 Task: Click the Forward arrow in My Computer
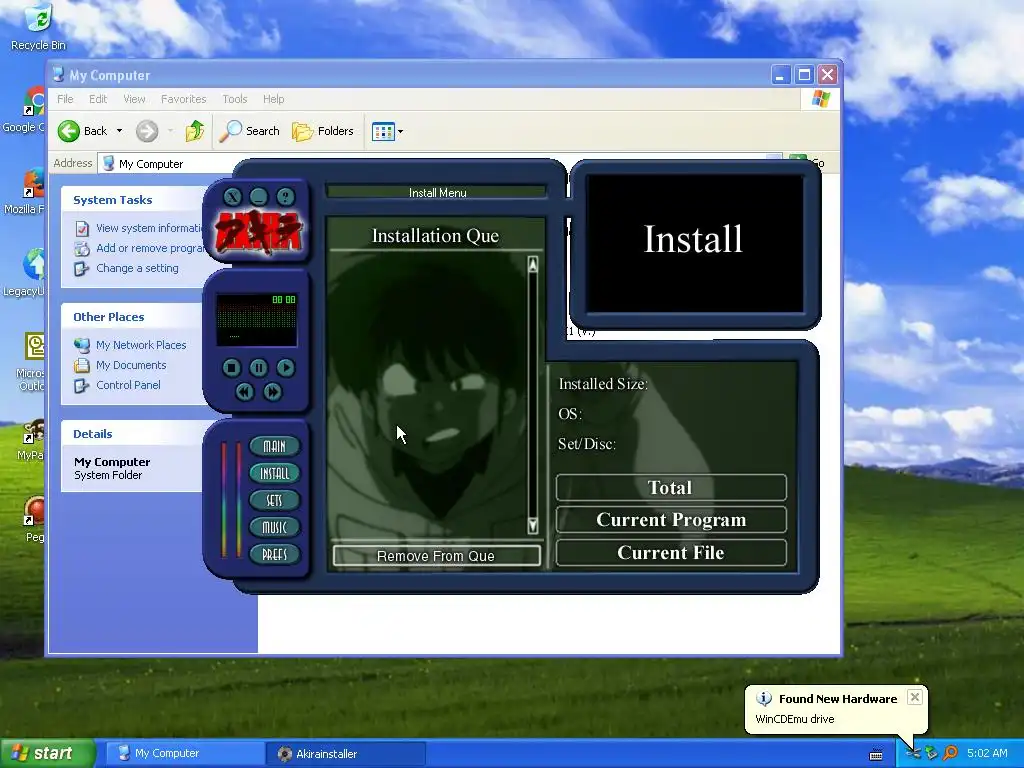pos(147,131)
